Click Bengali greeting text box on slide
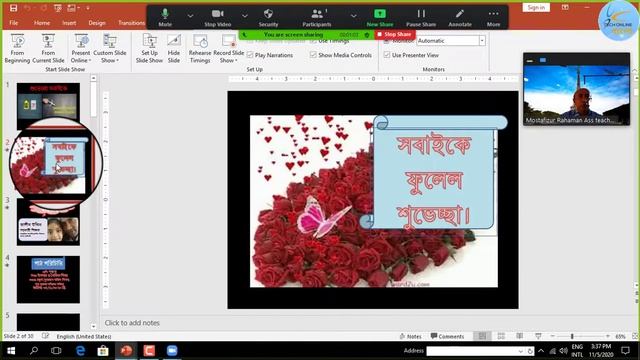The height and width of the screenshot is (360, 640). click(x=433, y=180)
